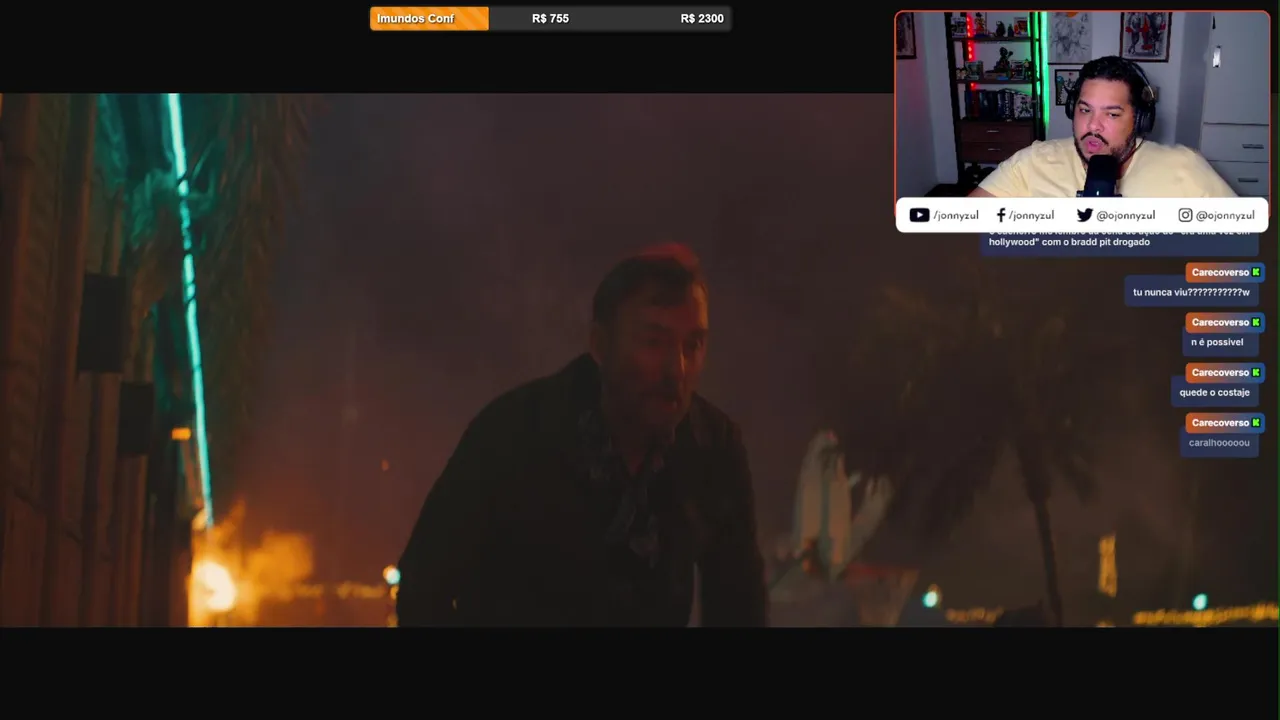Click Kick badge above 'tu nunca viu' message
1280x720 pixels.
pos(1256,272)
